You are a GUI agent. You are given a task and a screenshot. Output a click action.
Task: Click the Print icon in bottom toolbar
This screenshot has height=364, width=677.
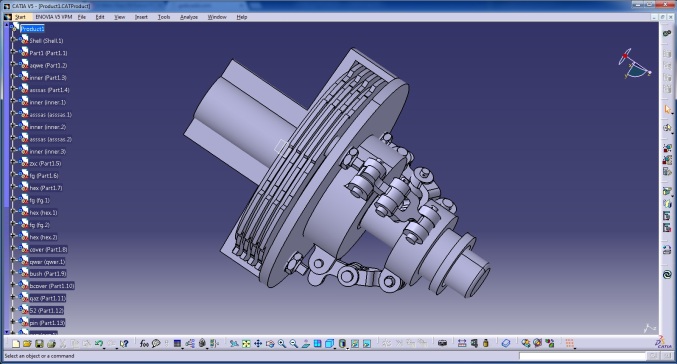[51, 344]
